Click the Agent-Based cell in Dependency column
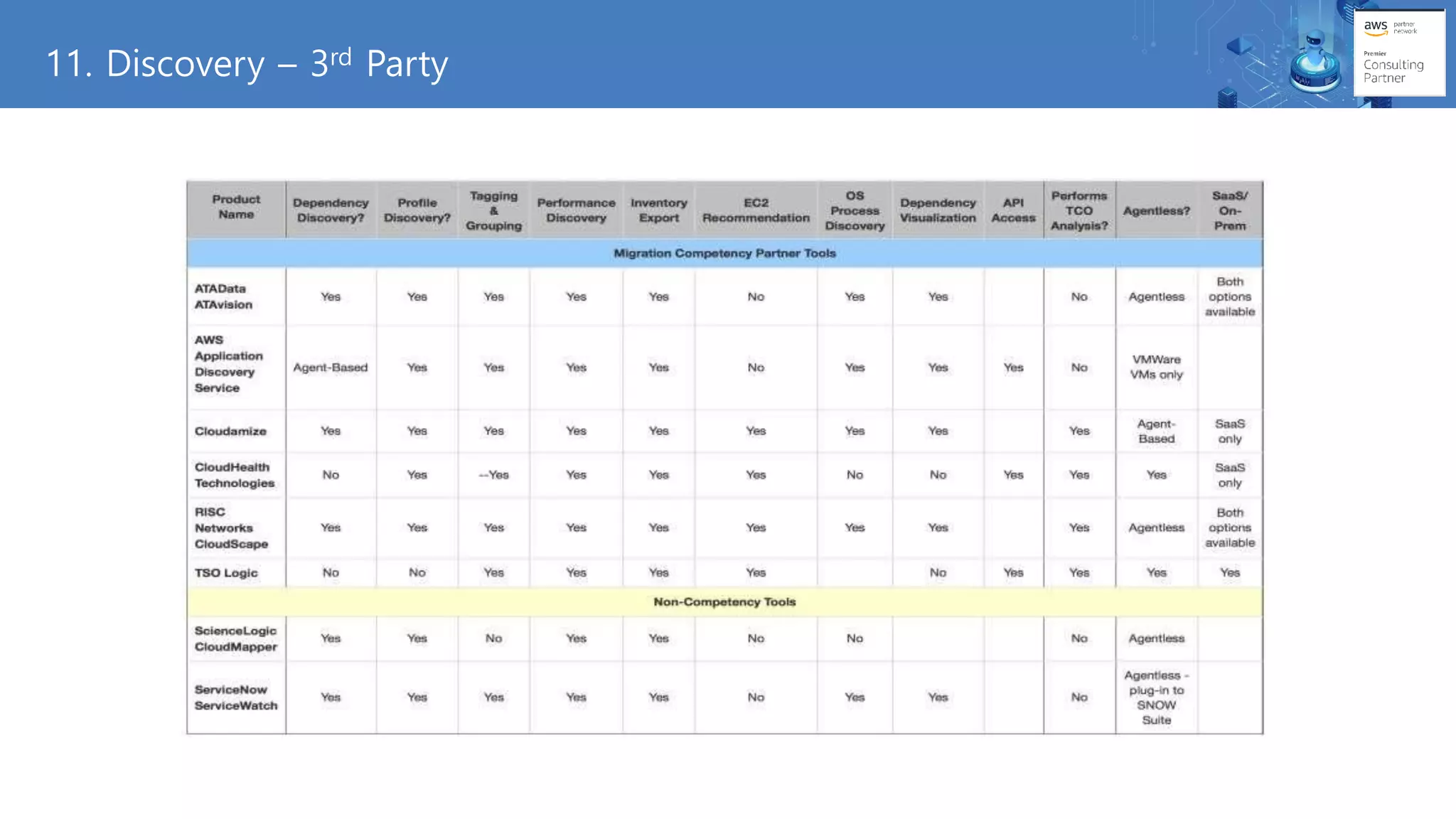Viewport: 1456px width, 819px height. point(331,368)
